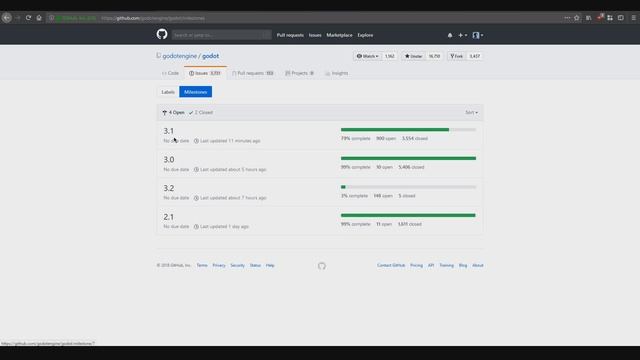Screen dimensions: 640x360
Task: Open the godotengine organization link
Action: 180,56
